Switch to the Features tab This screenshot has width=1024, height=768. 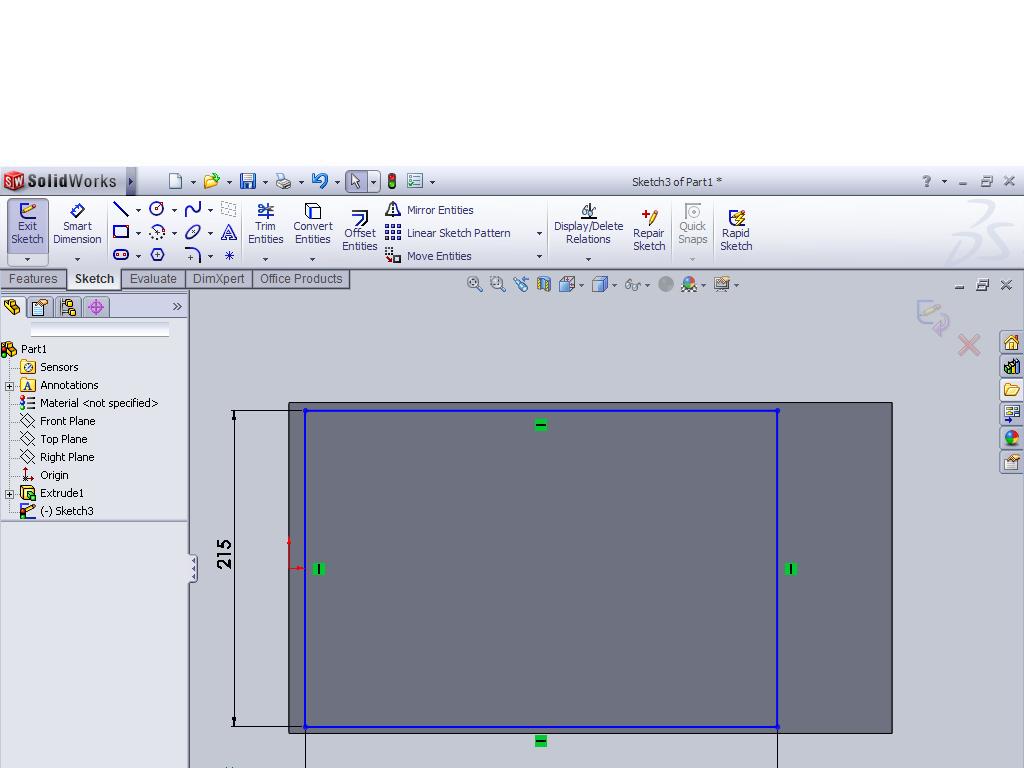tap(33, 279)
